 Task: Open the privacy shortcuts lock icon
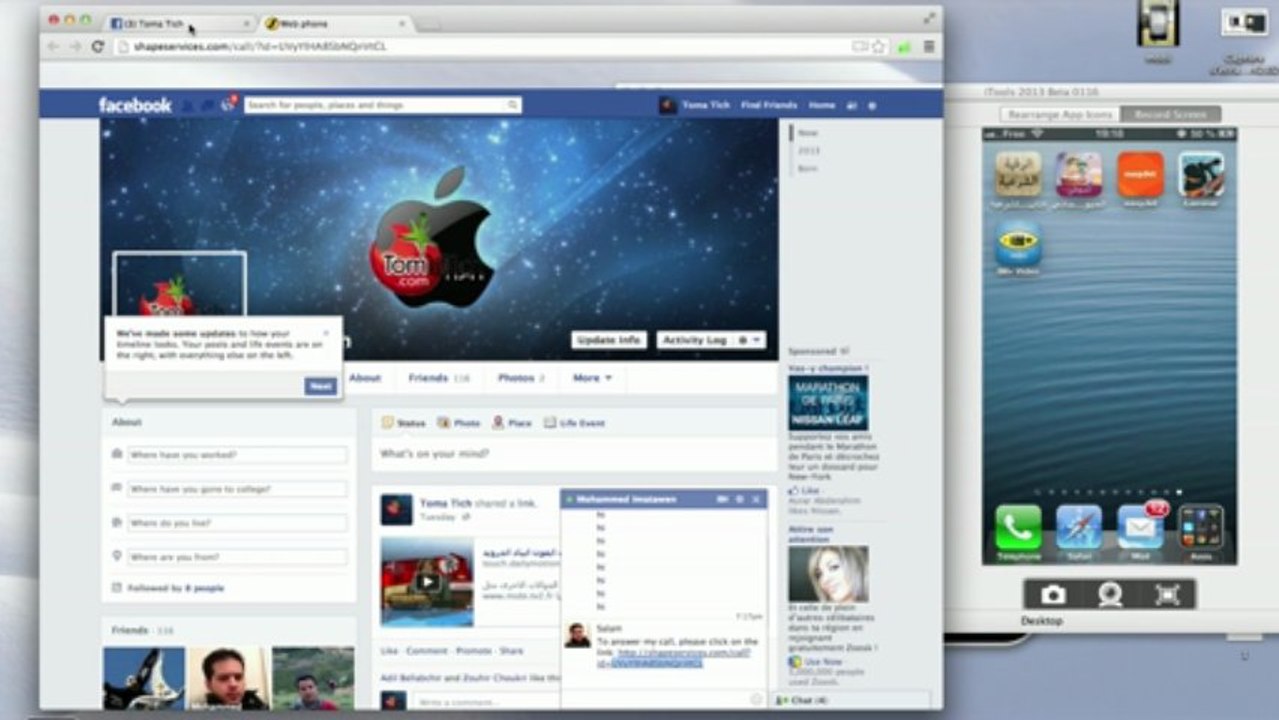(852, 105)
